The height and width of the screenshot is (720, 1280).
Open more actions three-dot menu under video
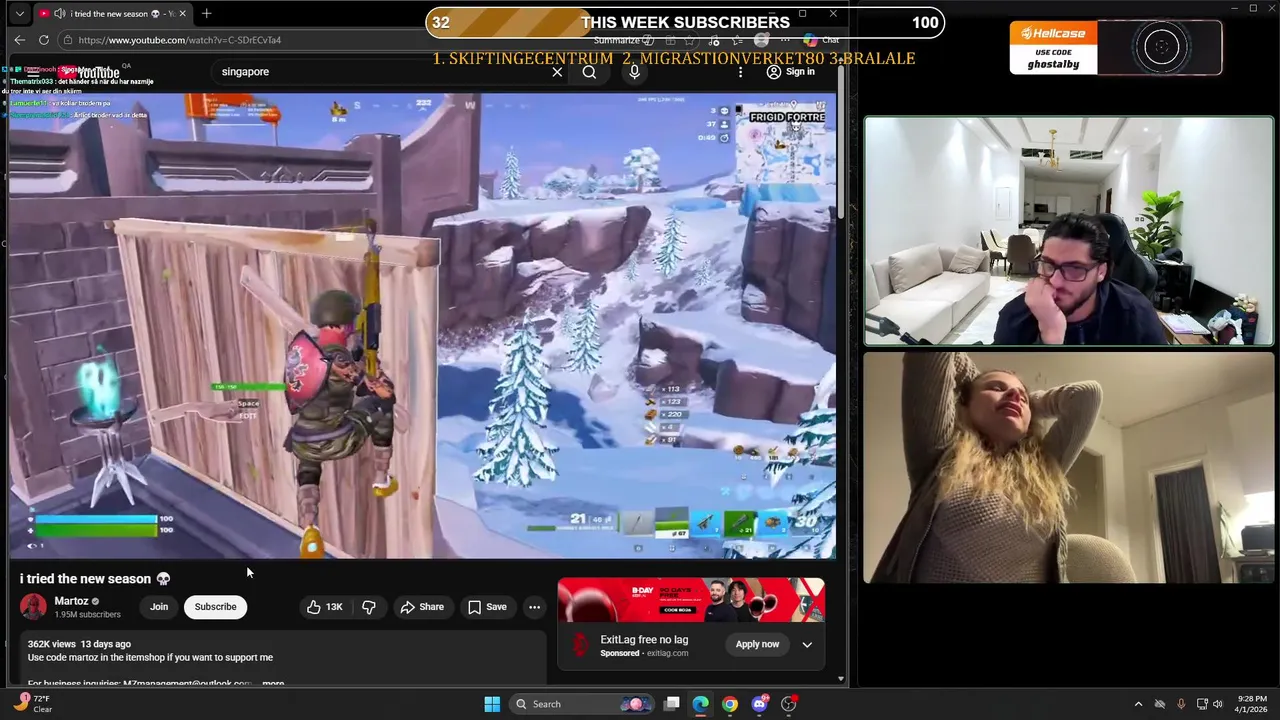click(534, 607)
